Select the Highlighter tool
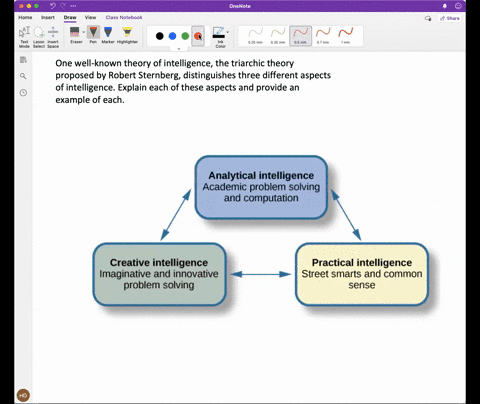This screenshot has width=480, height=404. pos(127,35)
